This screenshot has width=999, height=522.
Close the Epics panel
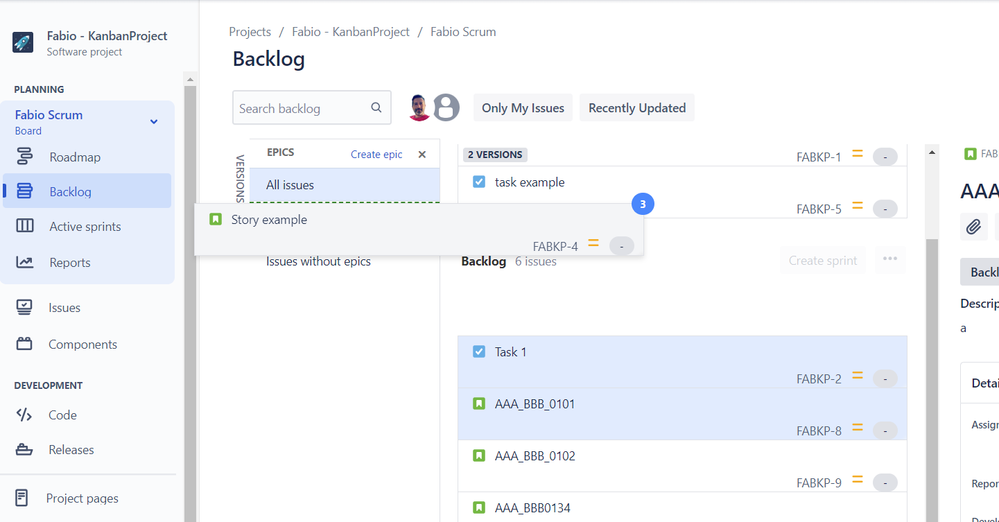(x=422, y=154)
